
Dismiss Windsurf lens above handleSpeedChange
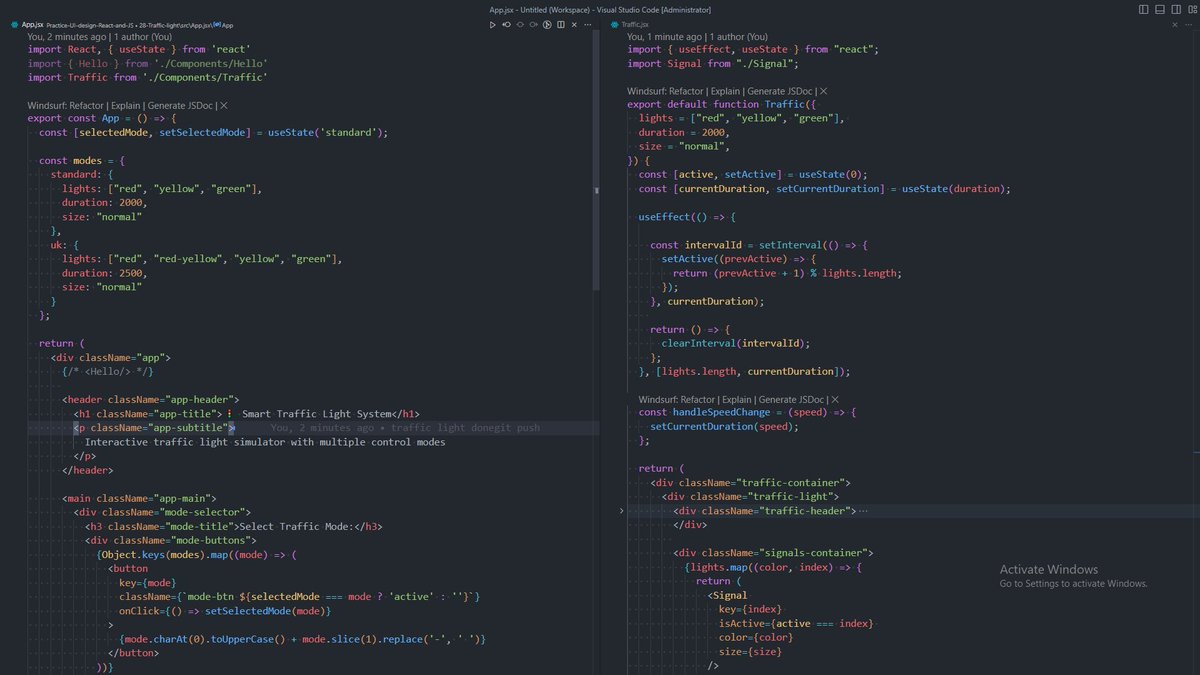[836, 399]
